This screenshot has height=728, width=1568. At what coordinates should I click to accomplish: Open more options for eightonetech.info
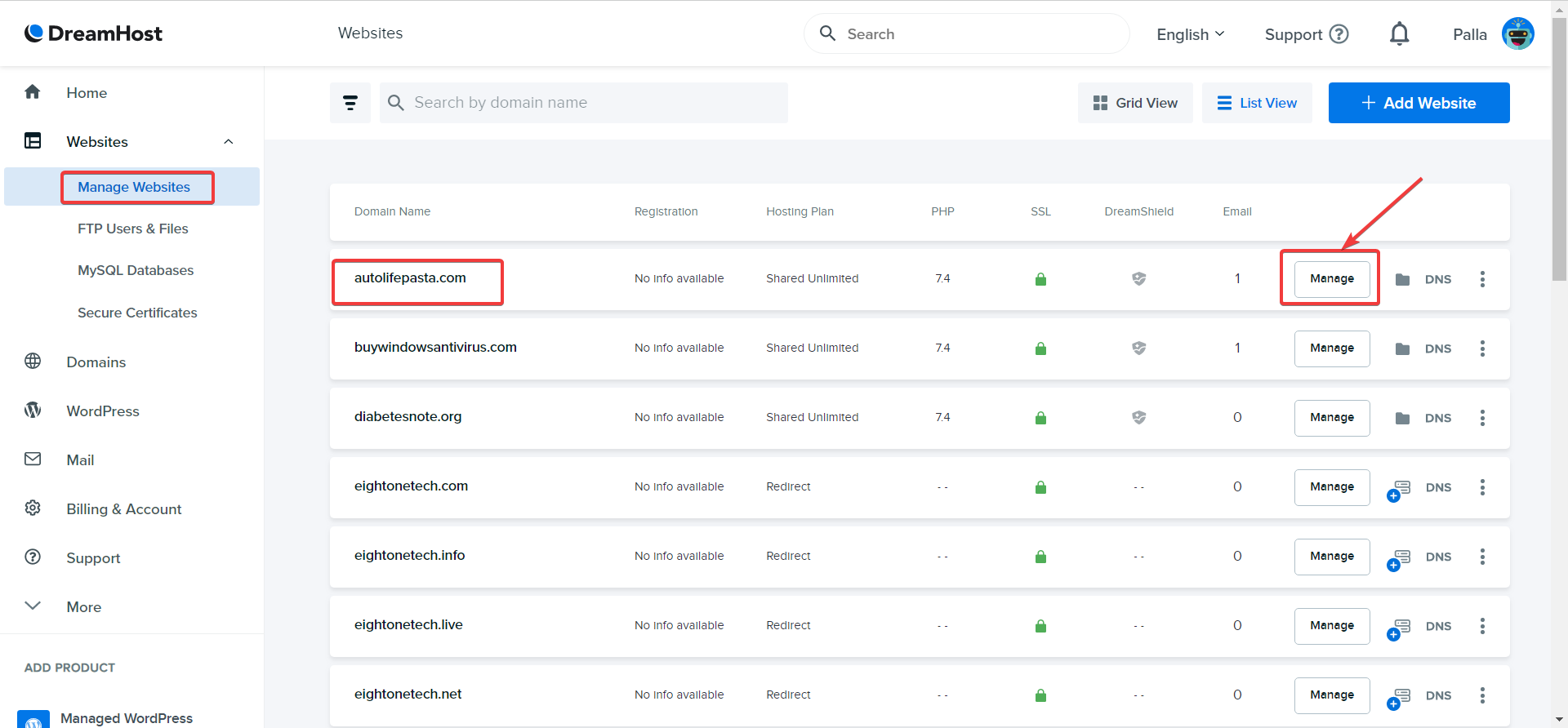[x=1482, y=557]
